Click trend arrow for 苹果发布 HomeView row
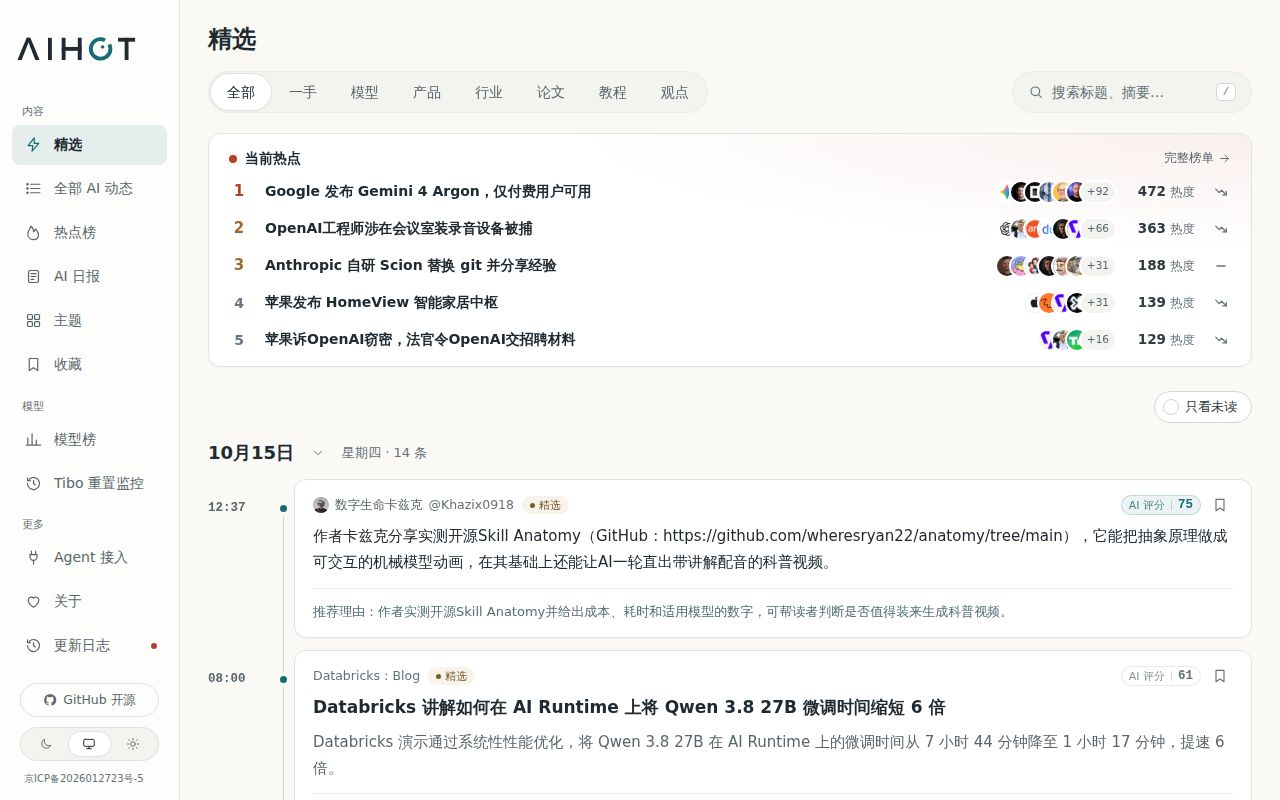Viewport: 1280px width, 800px height. (x=1221, y=303)
